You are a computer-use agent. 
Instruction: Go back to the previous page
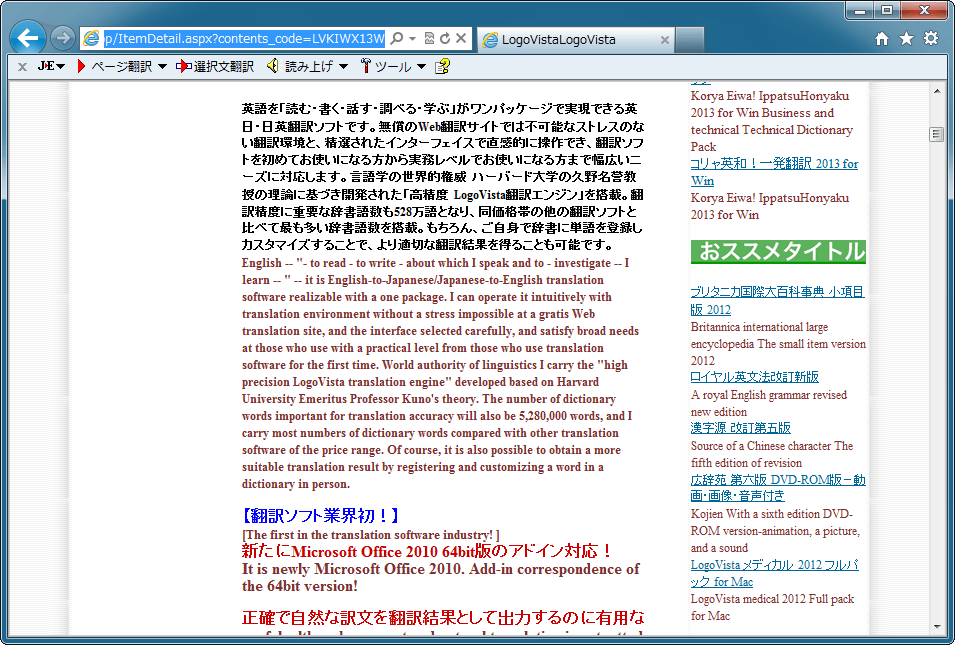pos(27,38)
